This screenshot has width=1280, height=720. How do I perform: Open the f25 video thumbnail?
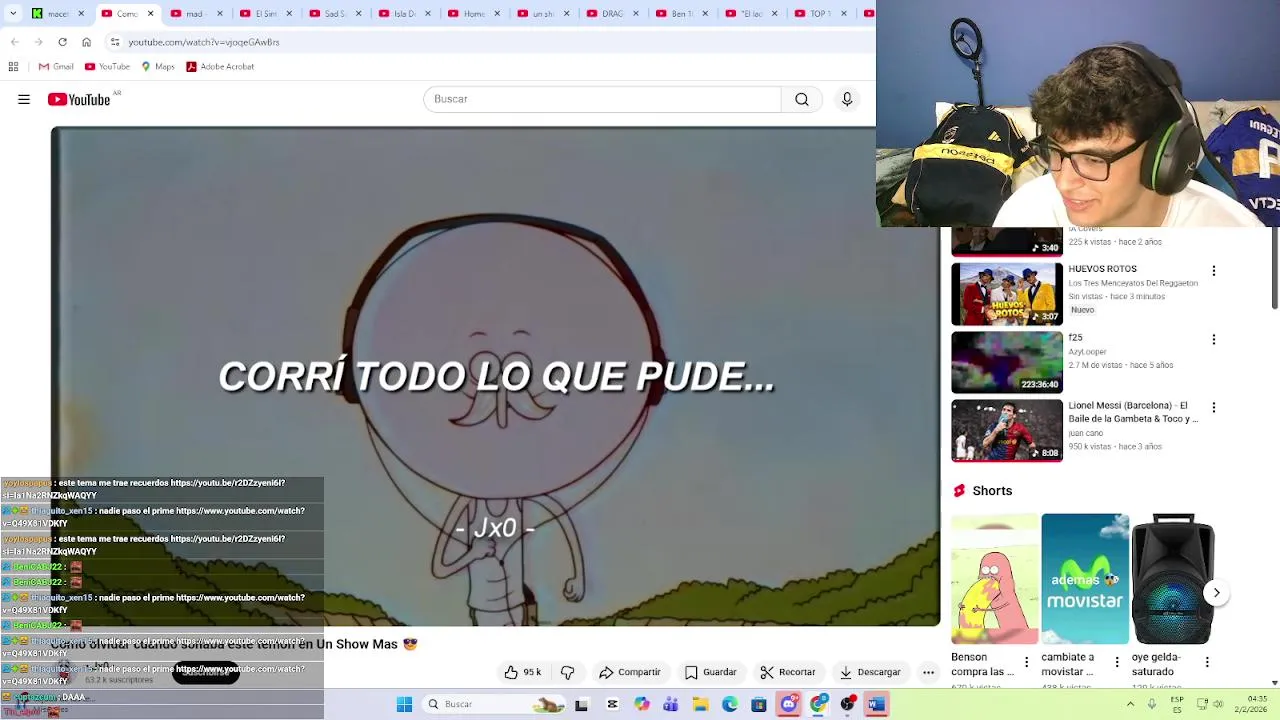click(x=1007, y=362)
